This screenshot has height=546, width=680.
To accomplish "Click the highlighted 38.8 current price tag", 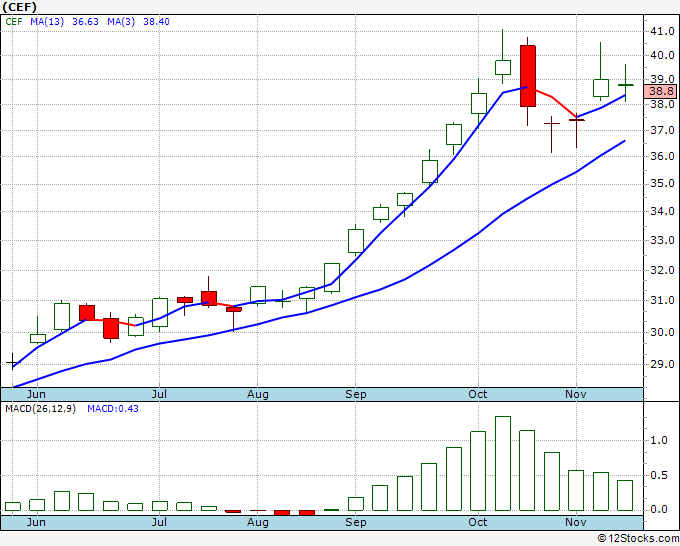I will point(661,91).
